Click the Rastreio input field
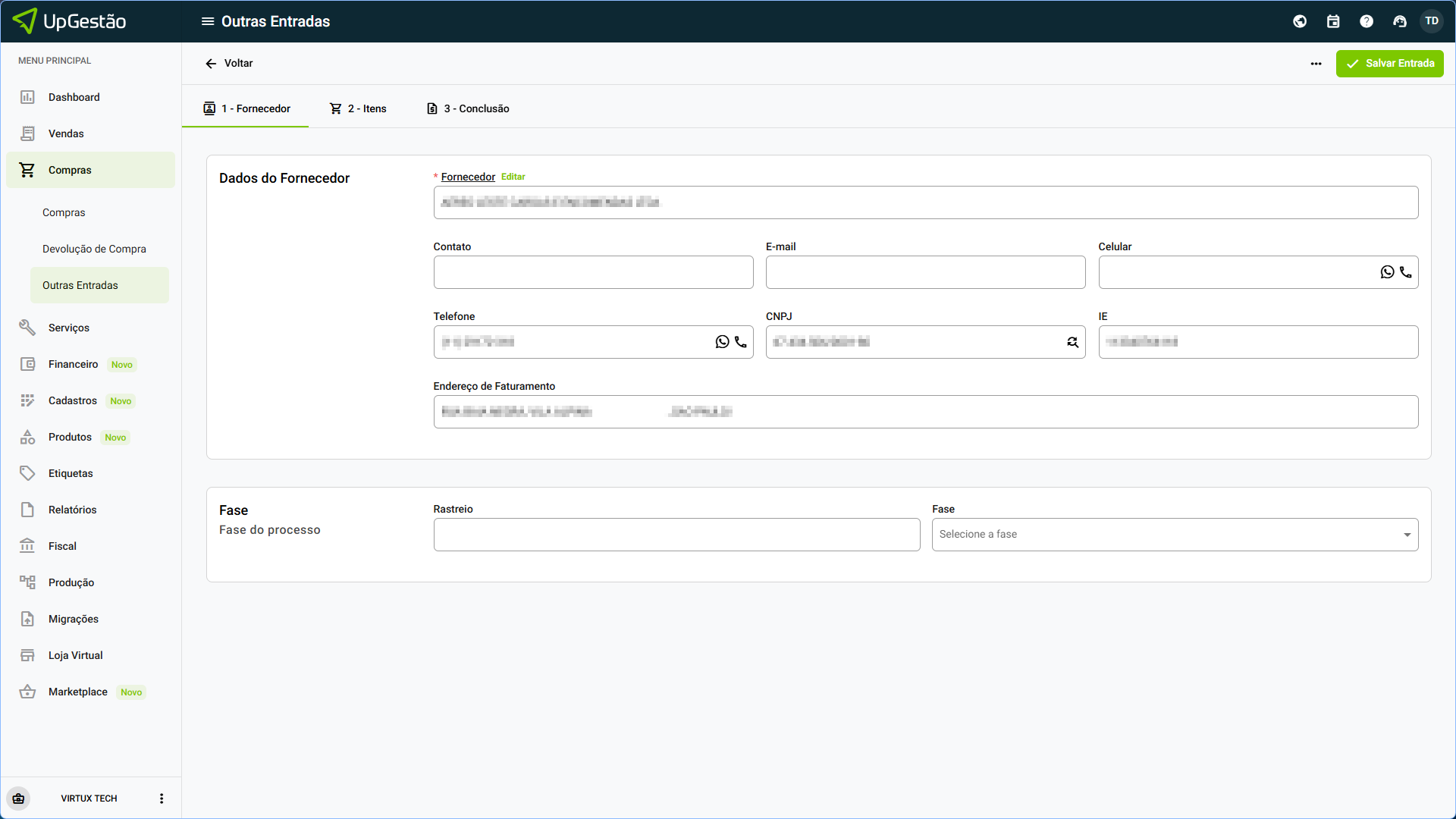 (676, 535)
